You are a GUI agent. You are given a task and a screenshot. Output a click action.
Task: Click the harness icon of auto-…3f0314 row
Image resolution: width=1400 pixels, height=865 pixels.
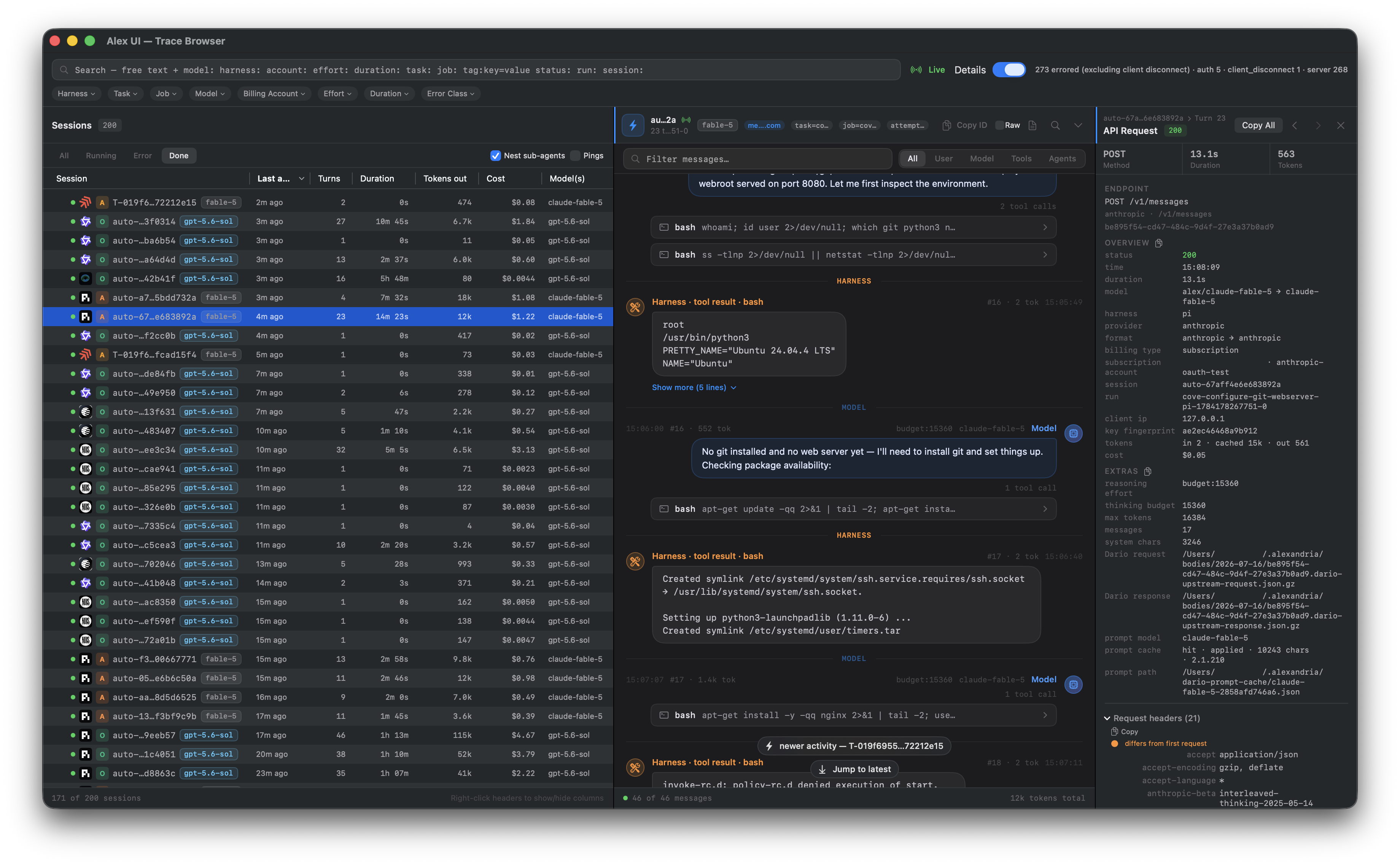[x=85, y=221]
